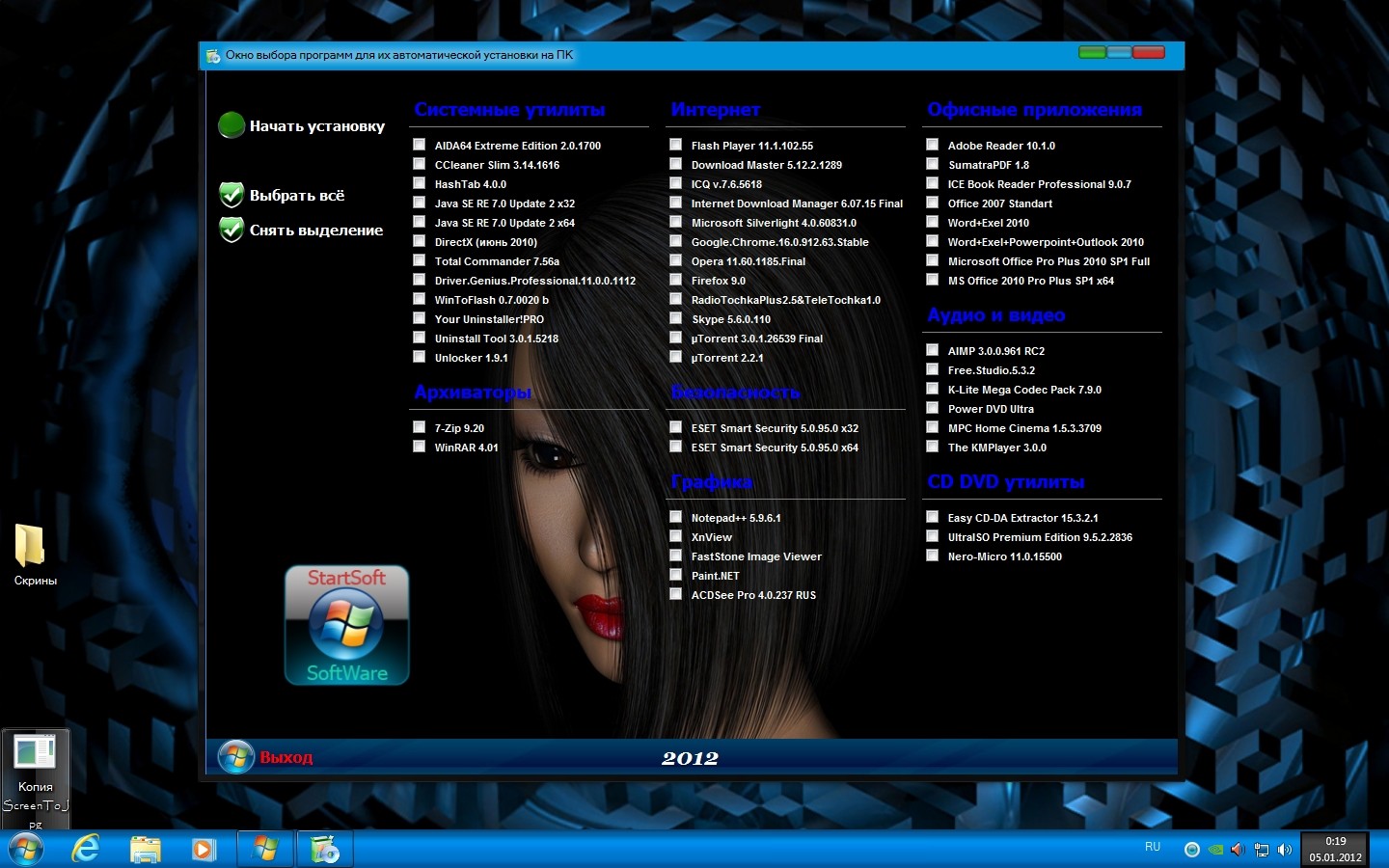
Task: Click the Снять выделение shield icon
Action: [231, 230]
